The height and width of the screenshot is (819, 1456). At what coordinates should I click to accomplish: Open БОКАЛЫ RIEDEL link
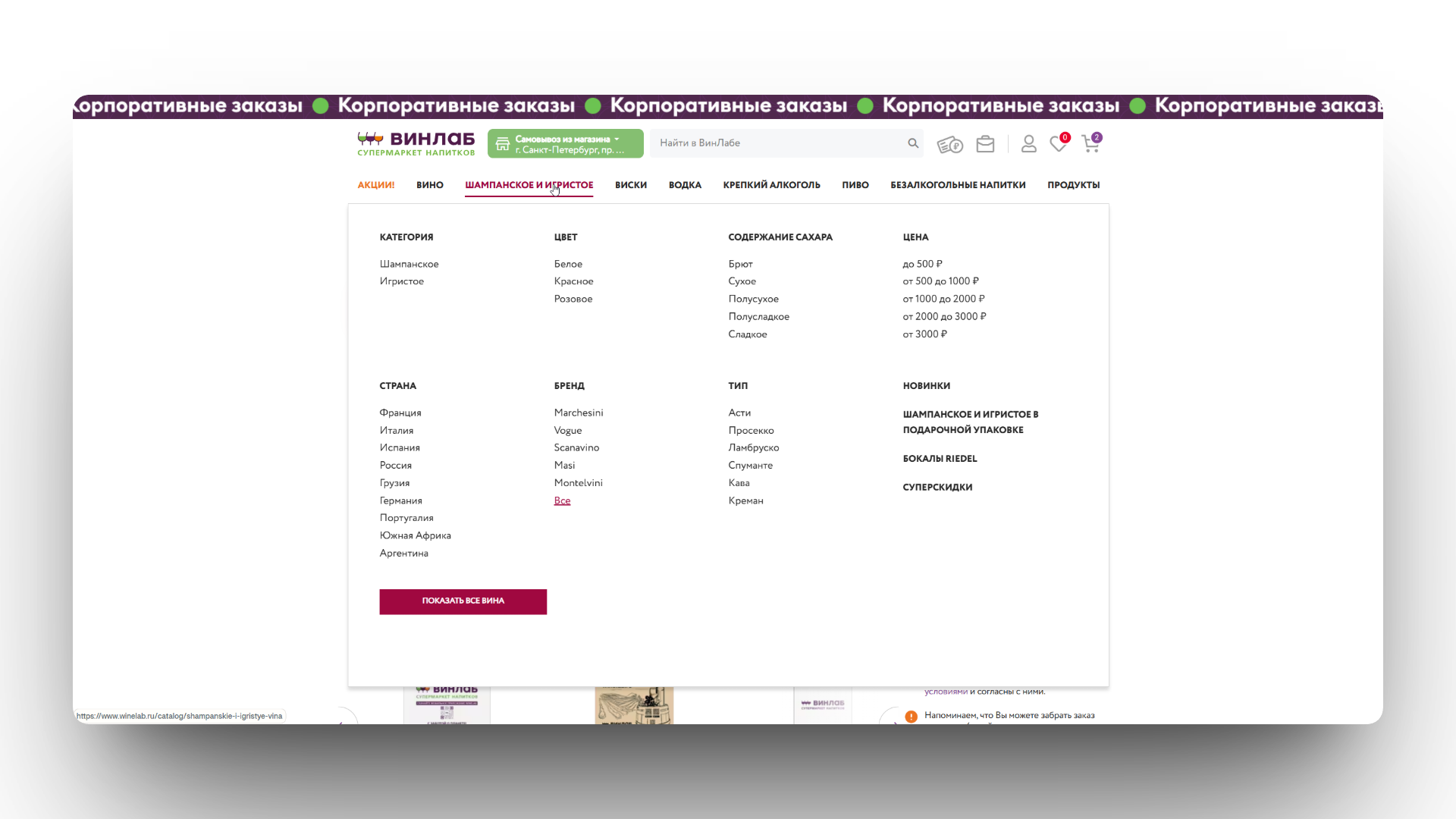coord(940,459)
